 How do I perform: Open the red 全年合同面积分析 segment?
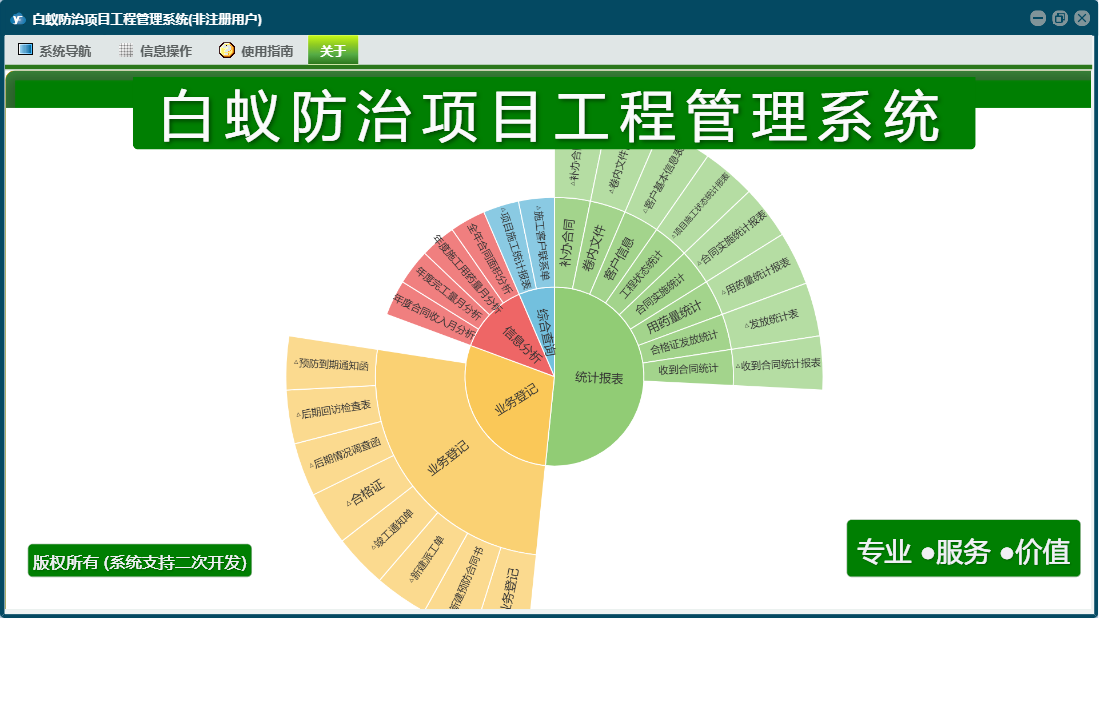click(491, 258)
